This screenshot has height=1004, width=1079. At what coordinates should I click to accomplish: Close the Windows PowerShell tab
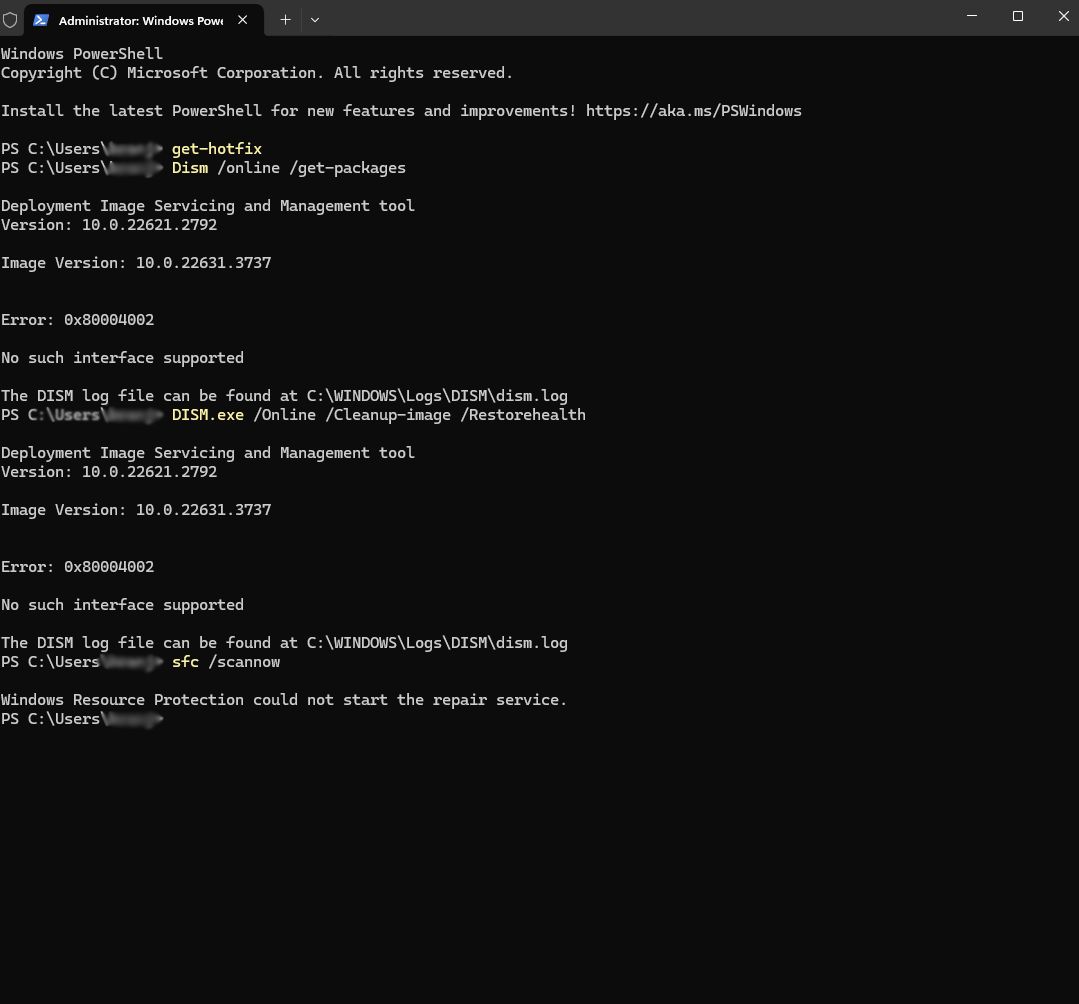click(x=242, y=20)
